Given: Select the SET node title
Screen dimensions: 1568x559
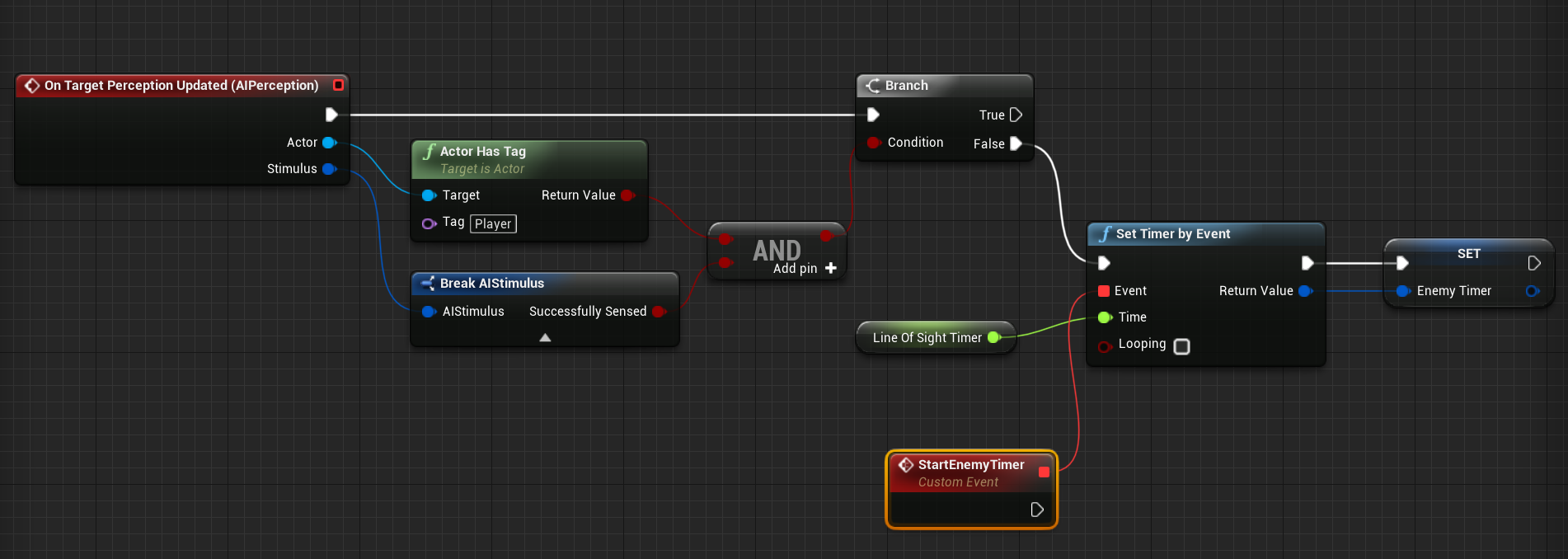Looking at the screenshot, I should (x=1469, y=254).
